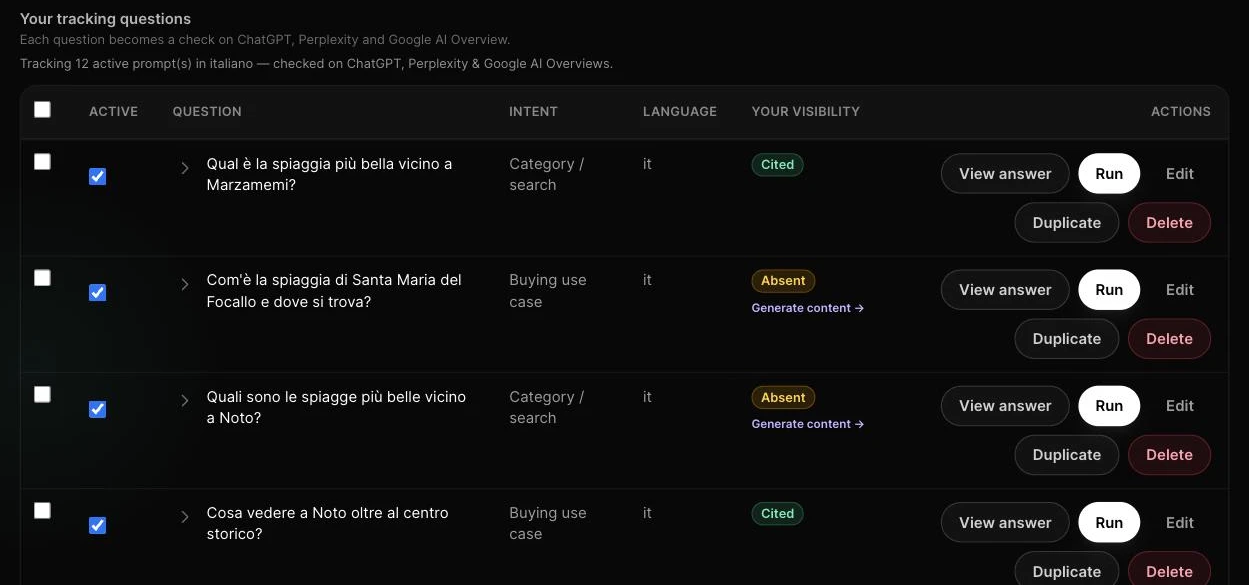This screenshot has width=1249, height=585.
Task: Expand the Cosa vedere a Noto row chevron
Action: (185, 517)
